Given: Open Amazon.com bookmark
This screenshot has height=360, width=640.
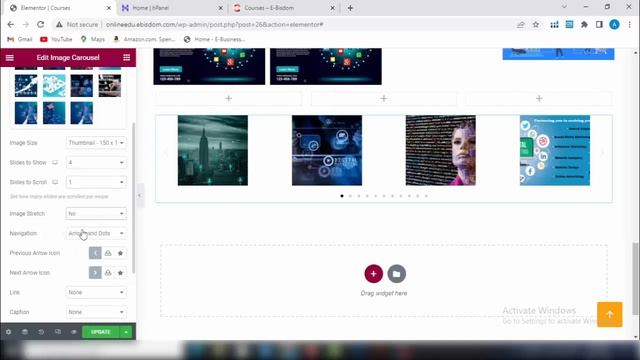Looking at the screenshot, I should (144, 39).
